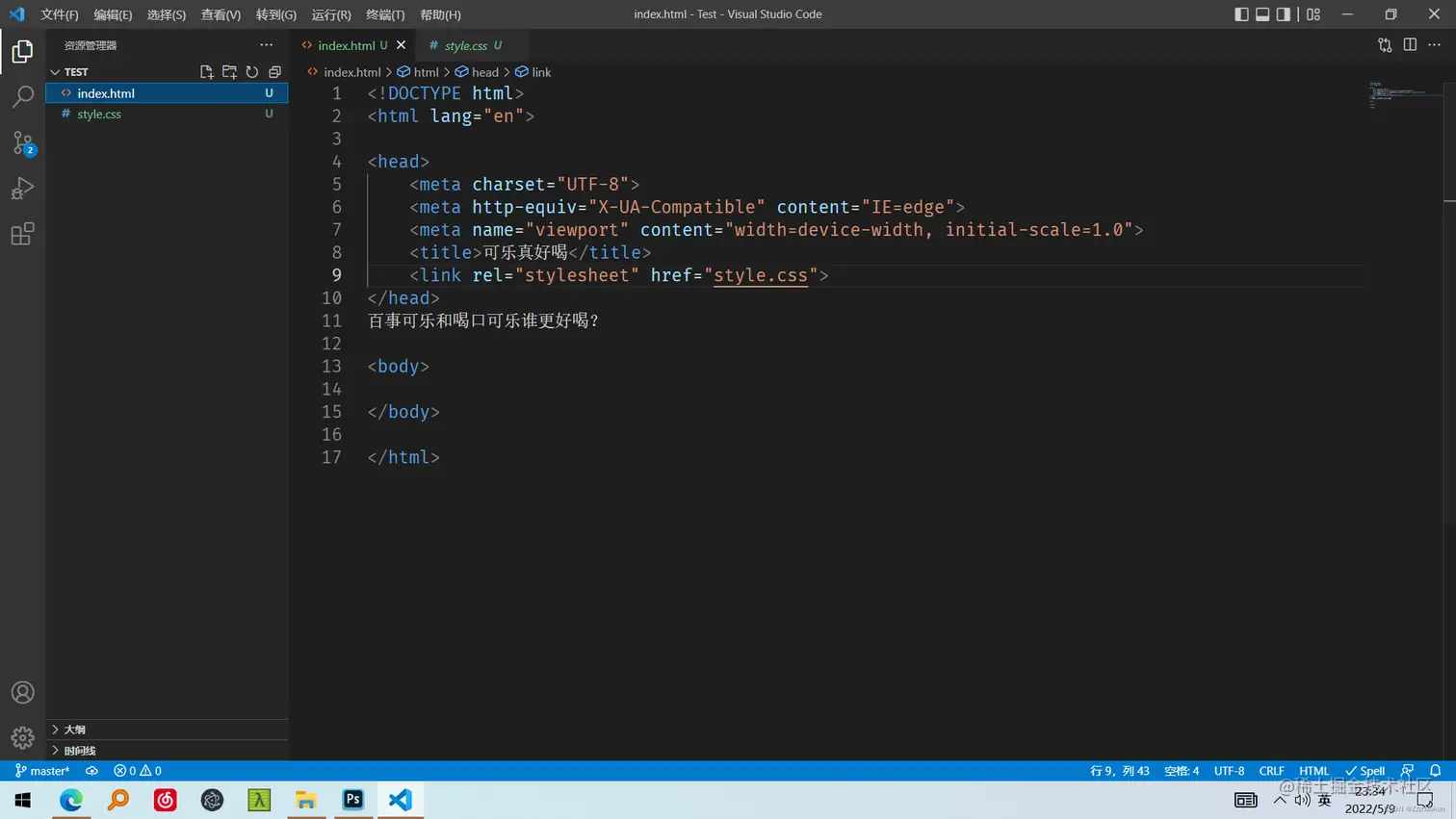
Task: Open the 选择(S) menu
Action: tap(167, 14)
